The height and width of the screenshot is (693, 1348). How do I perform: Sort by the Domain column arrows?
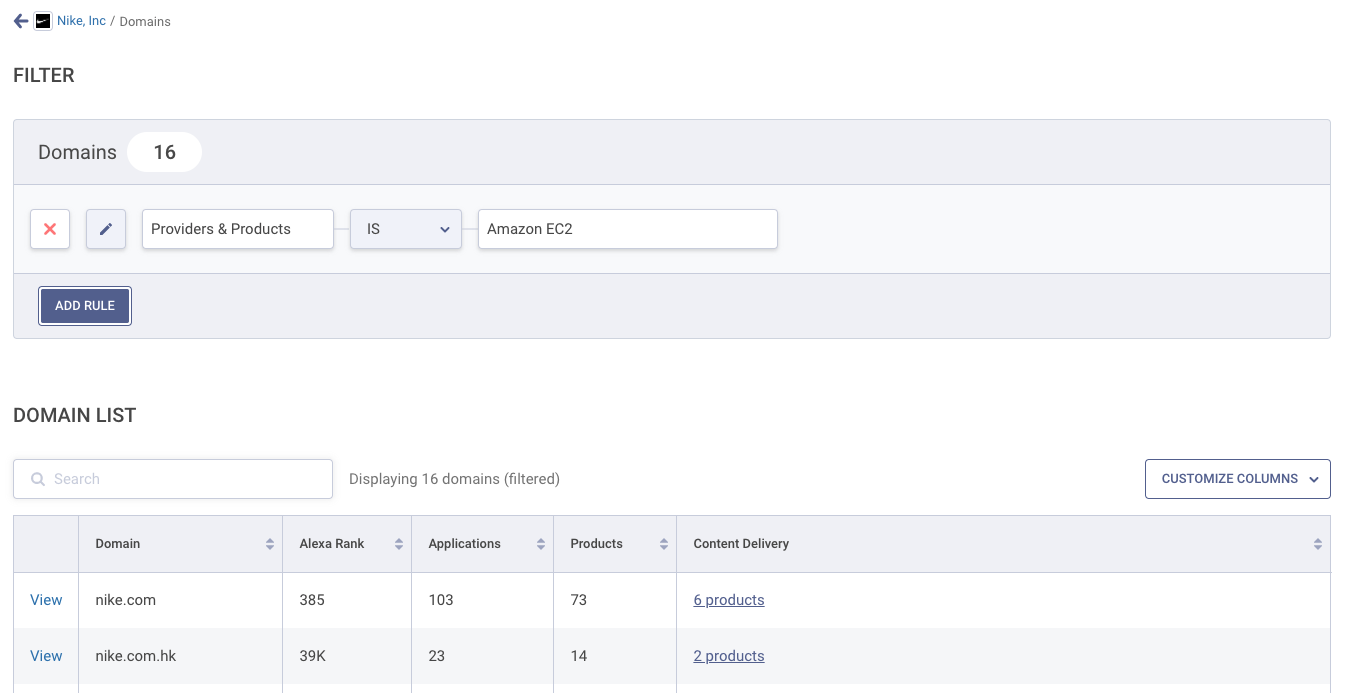[x=270, y=544]
